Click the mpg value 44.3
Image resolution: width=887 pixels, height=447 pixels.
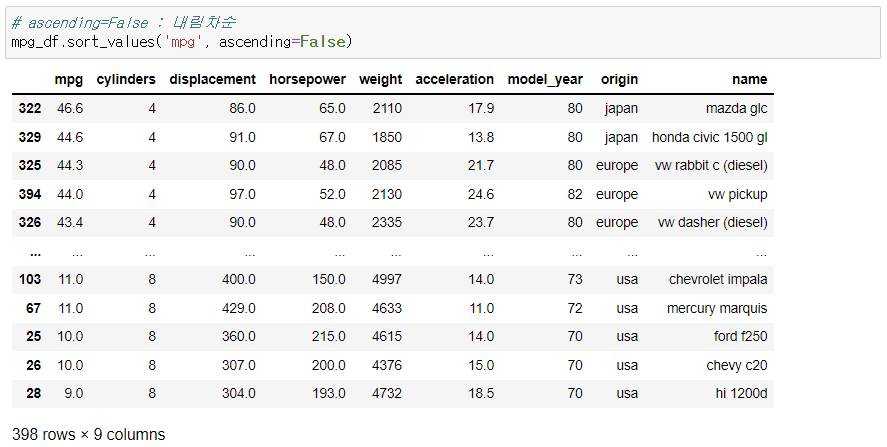coord(70,166)
